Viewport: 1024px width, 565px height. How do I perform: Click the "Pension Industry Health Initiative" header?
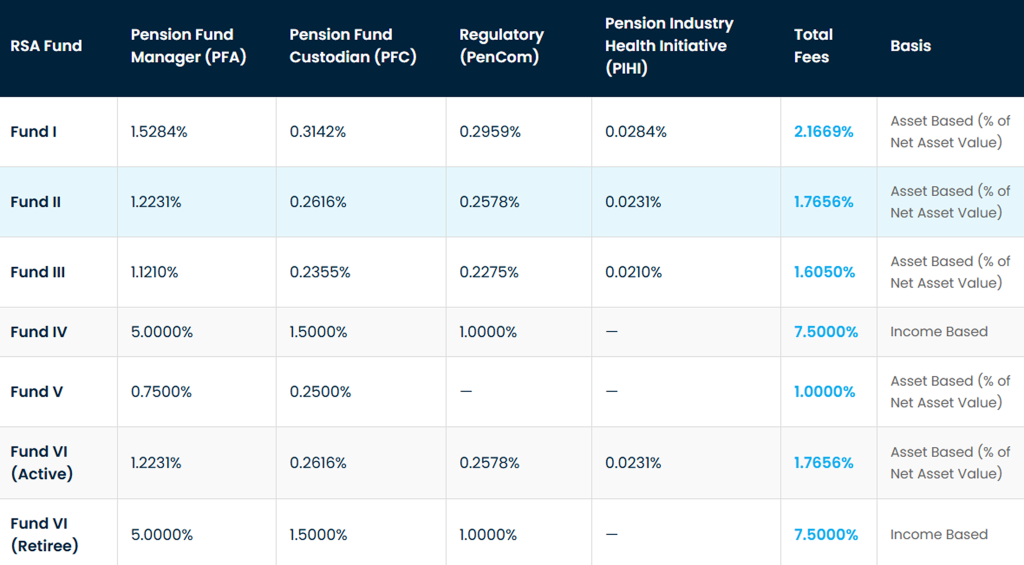669,45
